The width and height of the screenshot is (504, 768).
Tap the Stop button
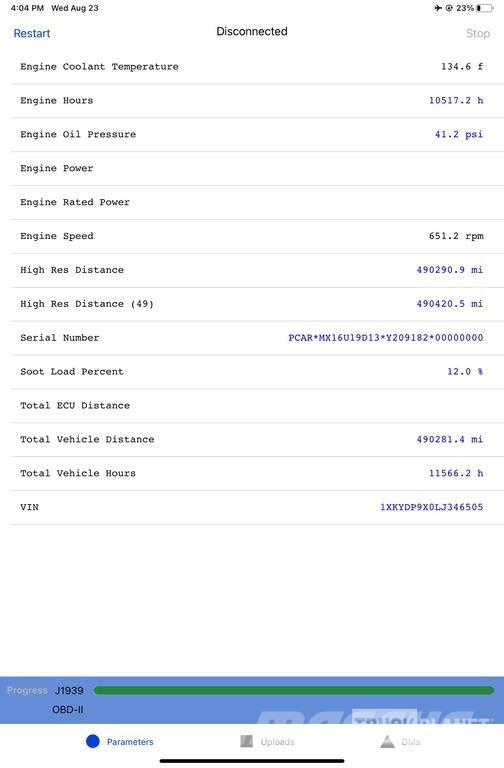pos(478,33)
